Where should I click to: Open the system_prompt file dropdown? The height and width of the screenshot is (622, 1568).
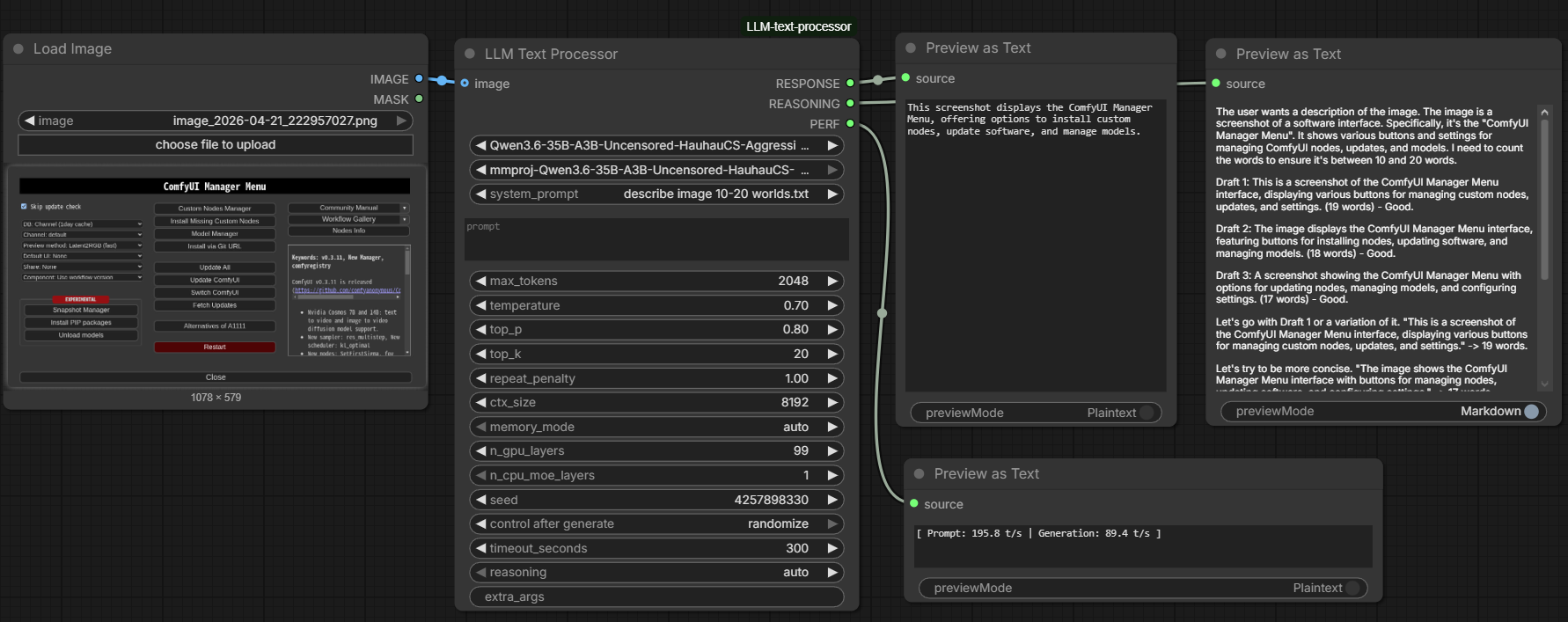[x=656, y=194]
